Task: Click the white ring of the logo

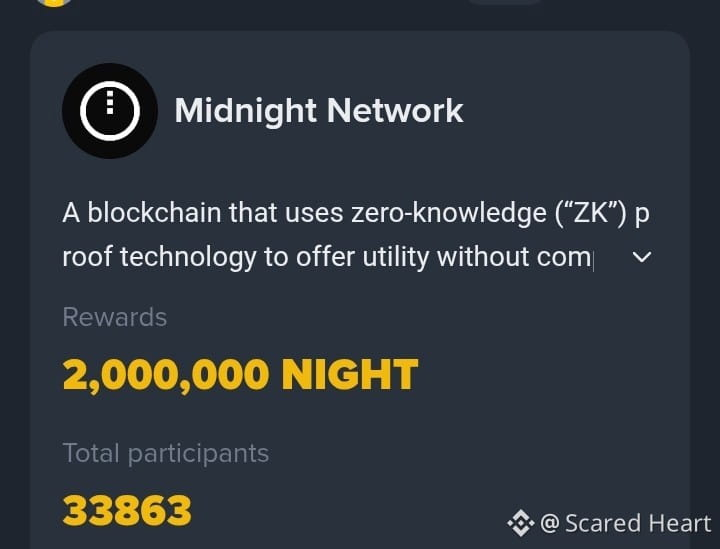Action: 110,111
